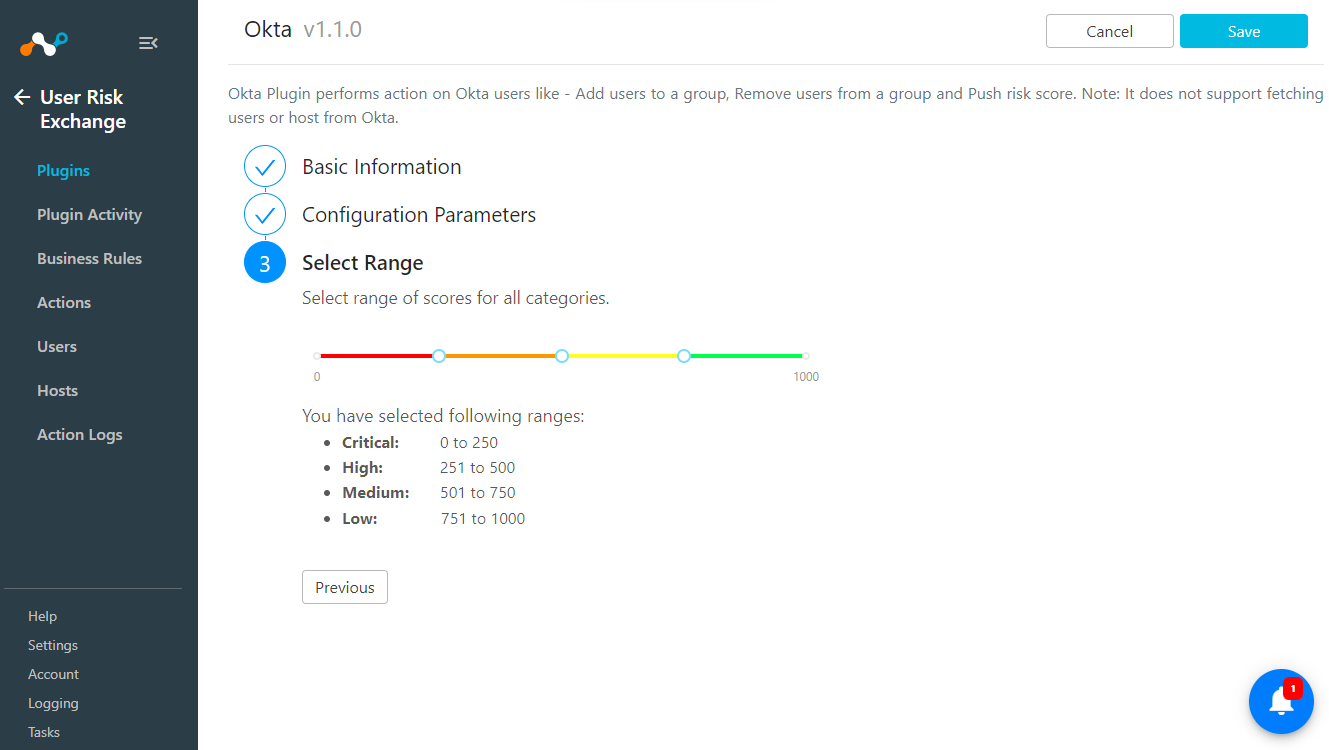Click the orange High range segment
Screen dimensions: 1329x750
point(500,356)
